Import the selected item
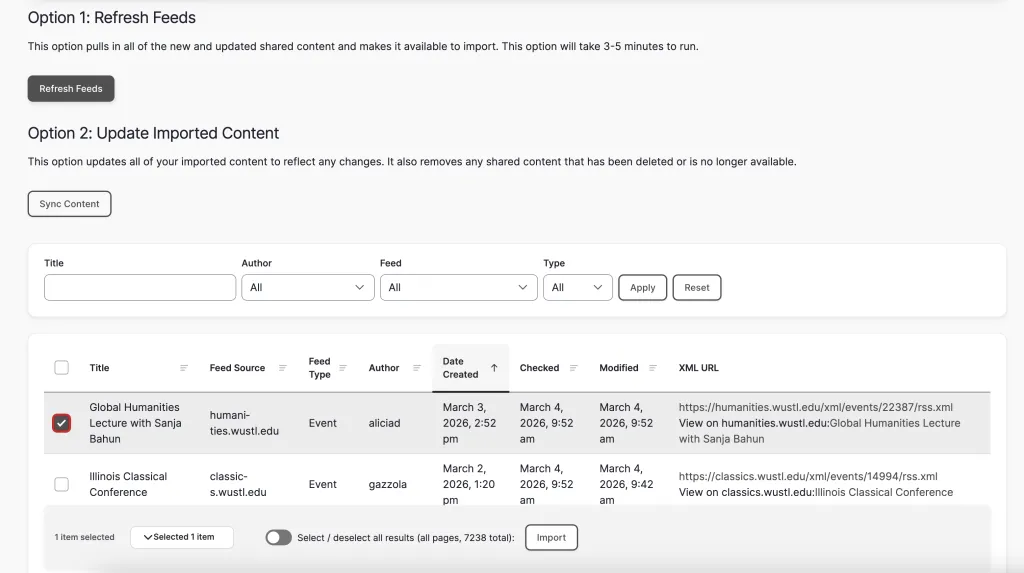 tap(551, 538)
